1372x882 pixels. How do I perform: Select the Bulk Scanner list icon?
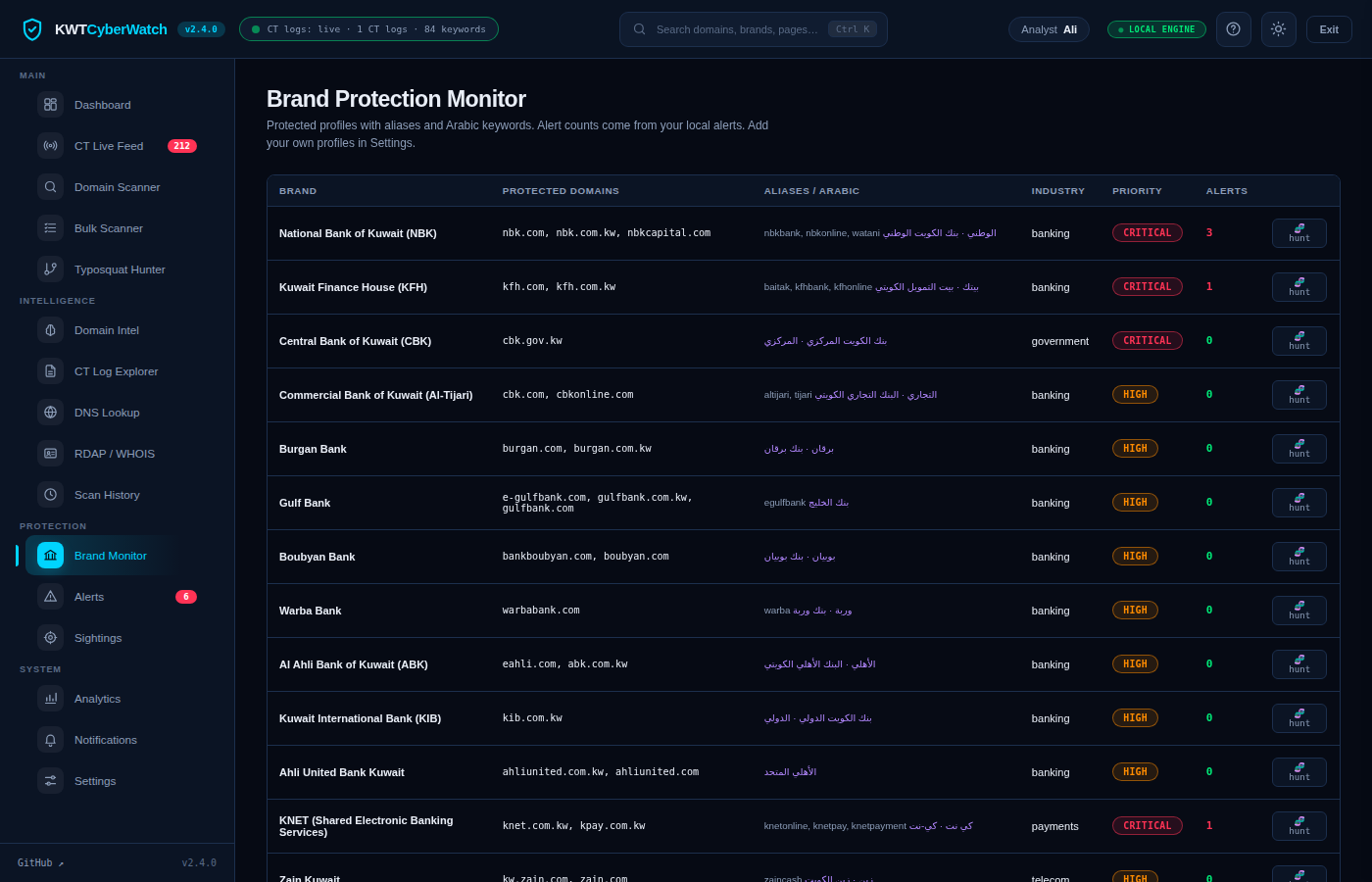coord(50,228)
